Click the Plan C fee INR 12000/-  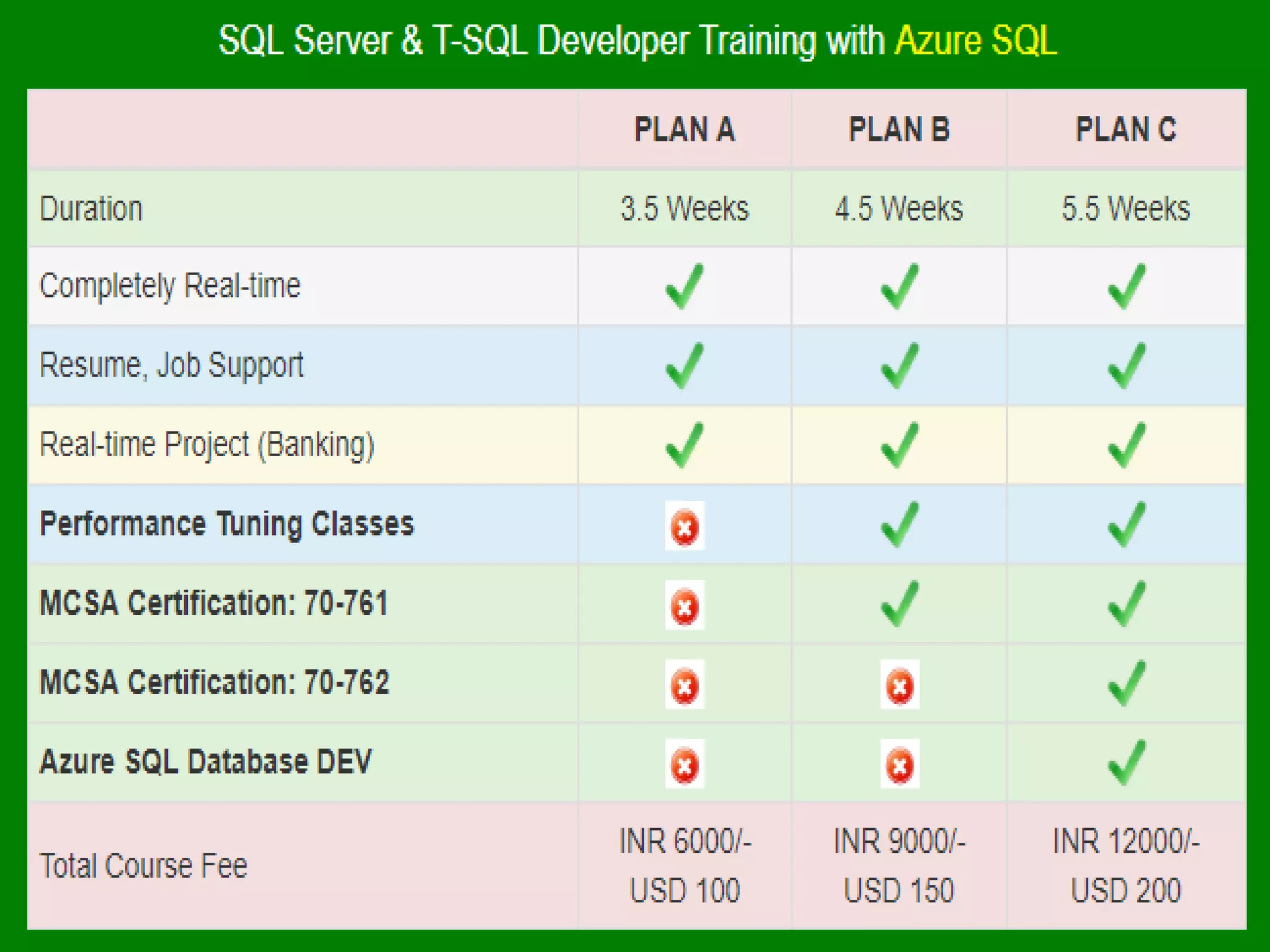point(1126,842)
